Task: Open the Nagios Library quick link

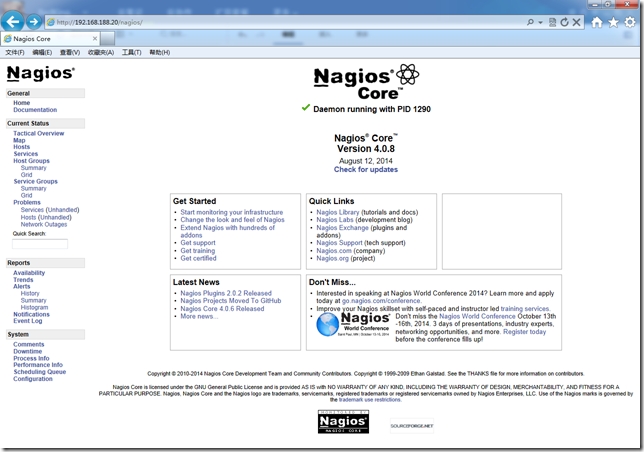Action: coord(338,212)
